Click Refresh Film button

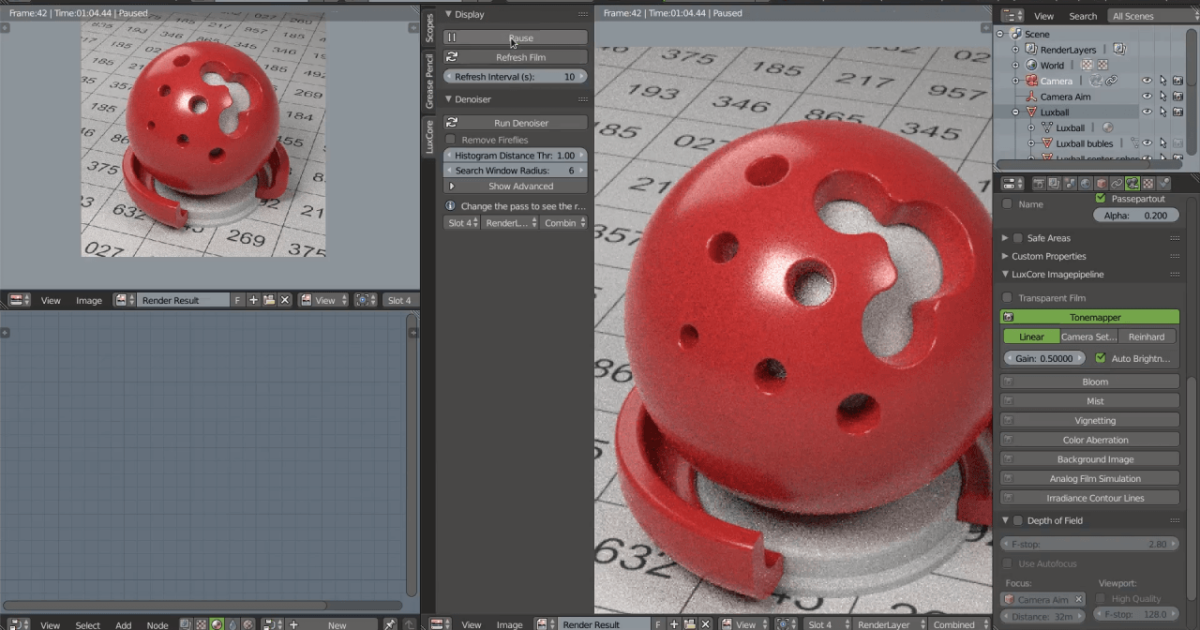(x=515, y=57)
